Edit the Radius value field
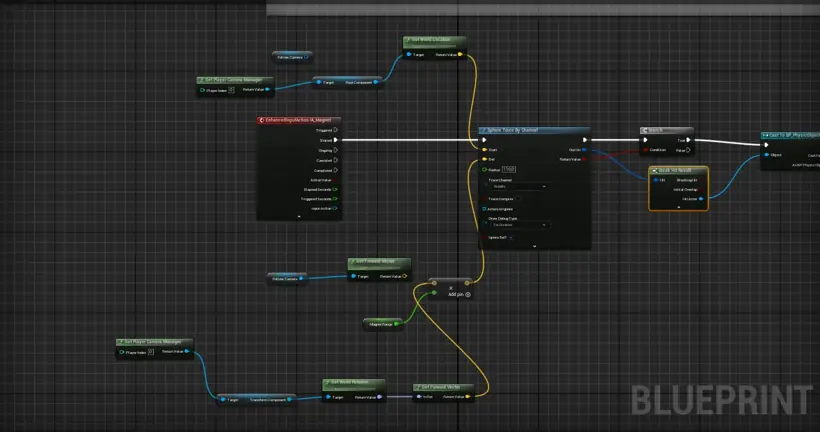The height and width of the screenshot is (432, 820). tap(509, 169)
